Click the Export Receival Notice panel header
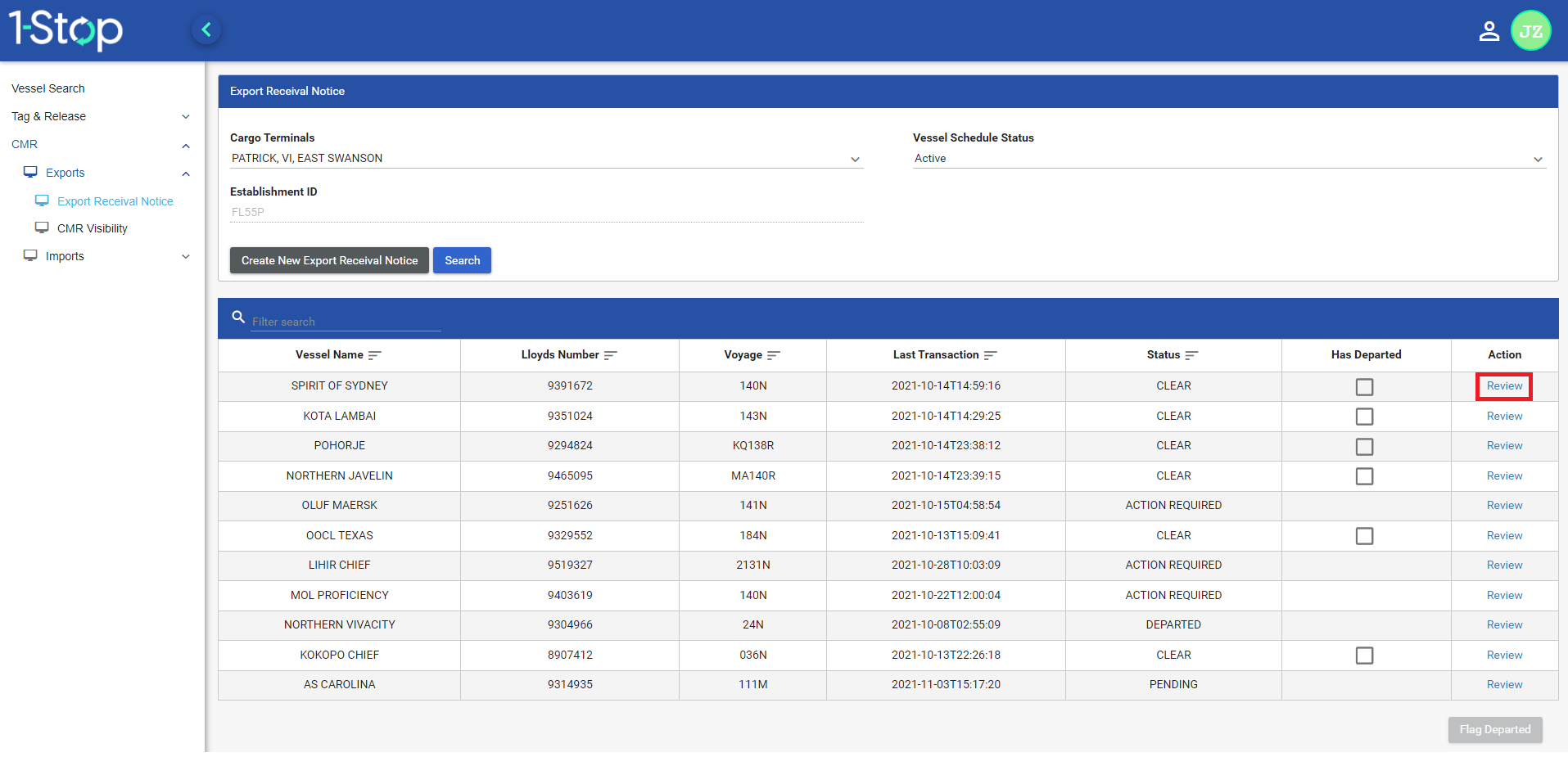The width and height of the screenshot is (1568, 766). click(x=888, y=91)
